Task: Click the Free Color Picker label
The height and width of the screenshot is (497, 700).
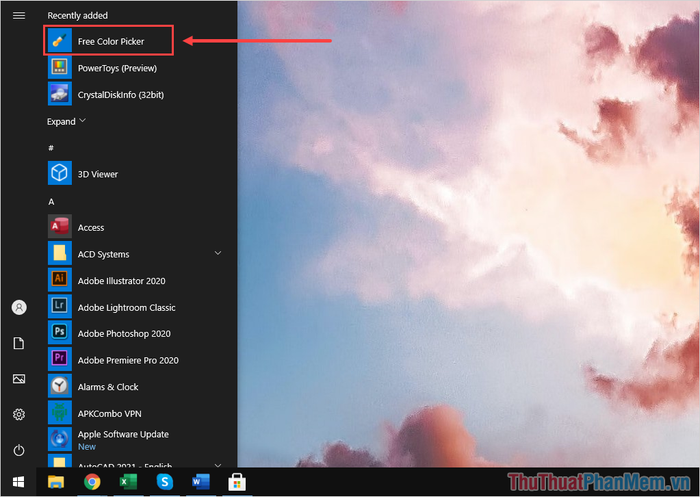Action: (x=111, y=42)
